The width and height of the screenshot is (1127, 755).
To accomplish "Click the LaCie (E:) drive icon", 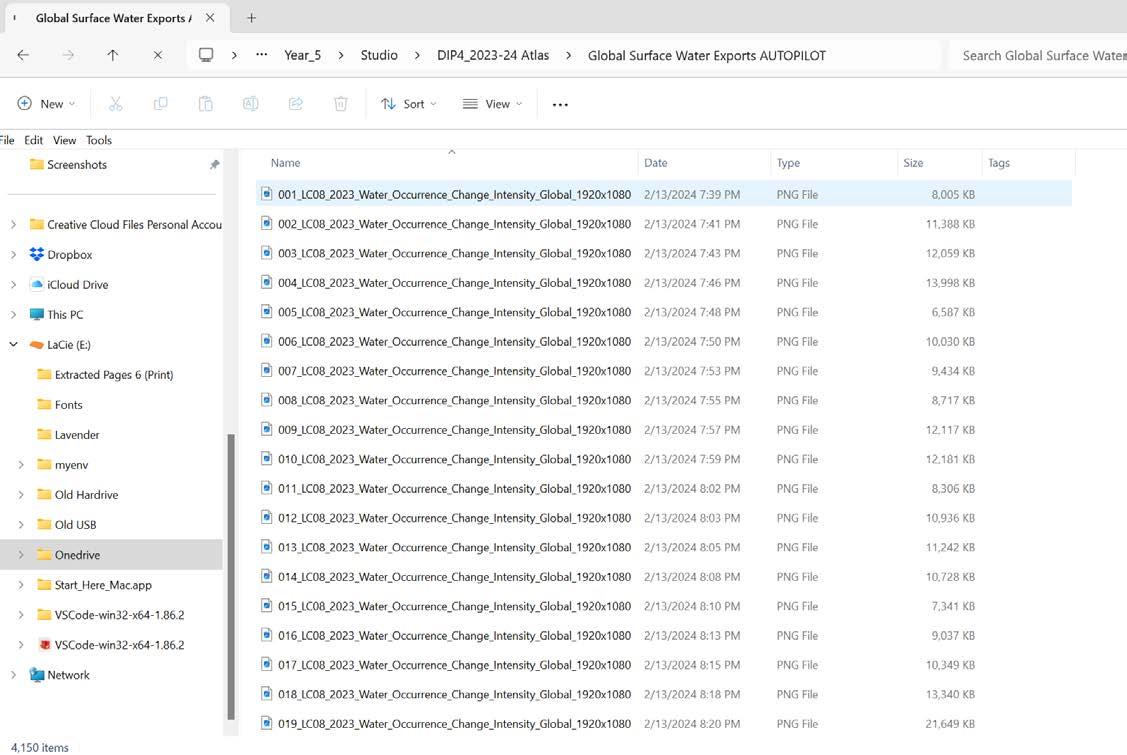I will pyautogui.click(x=37, y=344).
